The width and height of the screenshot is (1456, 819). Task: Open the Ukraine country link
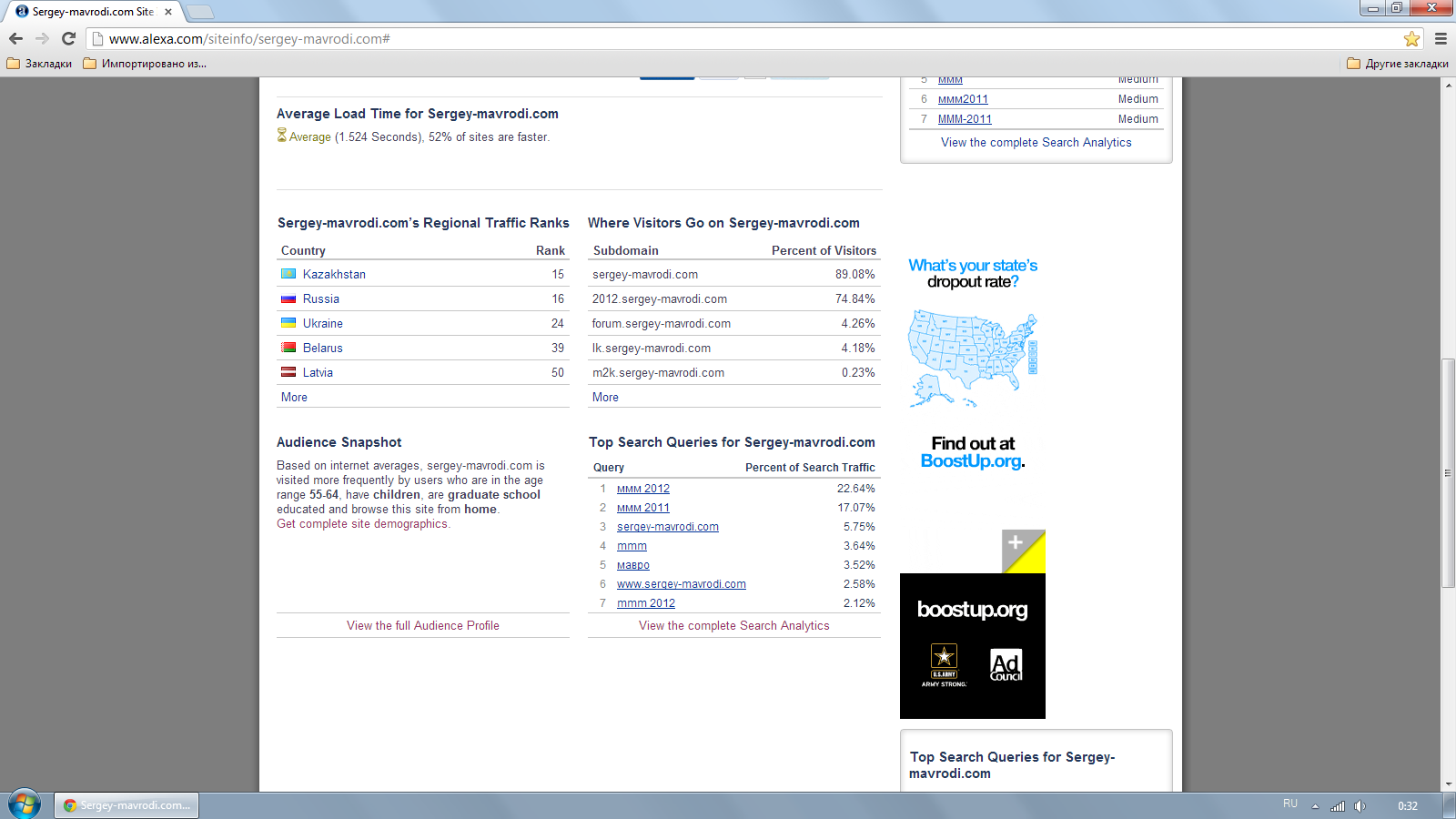(x=323, y=323)
